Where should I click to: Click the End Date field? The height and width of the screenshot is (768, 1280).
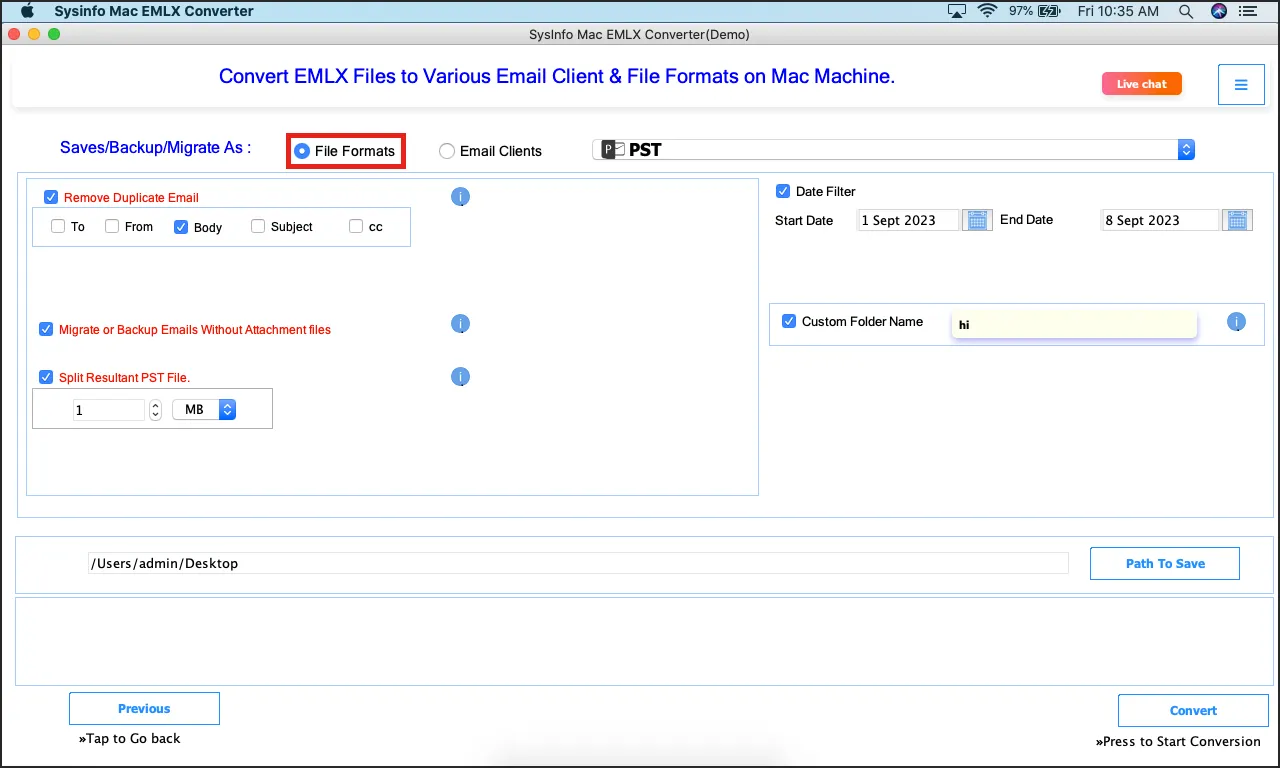click(x=1160, y=220)
